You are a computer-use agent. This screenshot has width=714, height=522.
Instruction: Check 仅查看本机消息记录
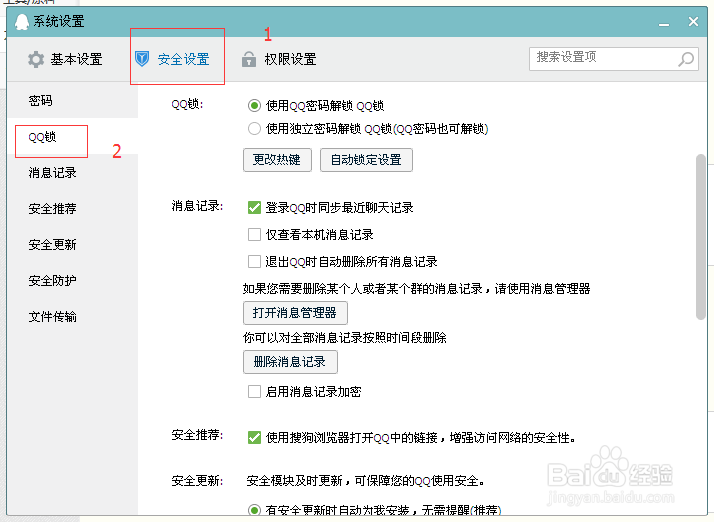pos(254,235)
